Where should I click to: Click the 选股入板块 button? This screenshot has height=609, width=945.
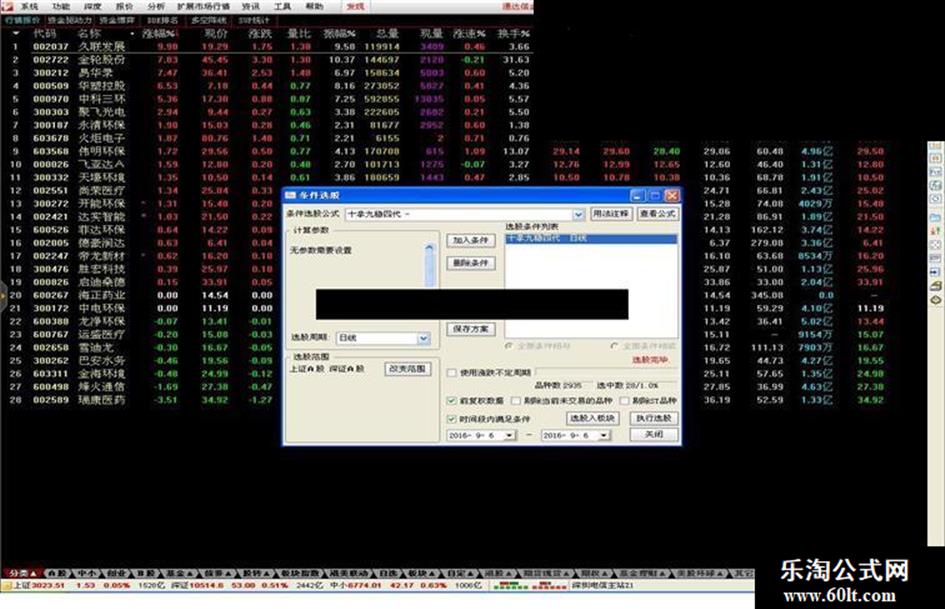tap(592, 418)
